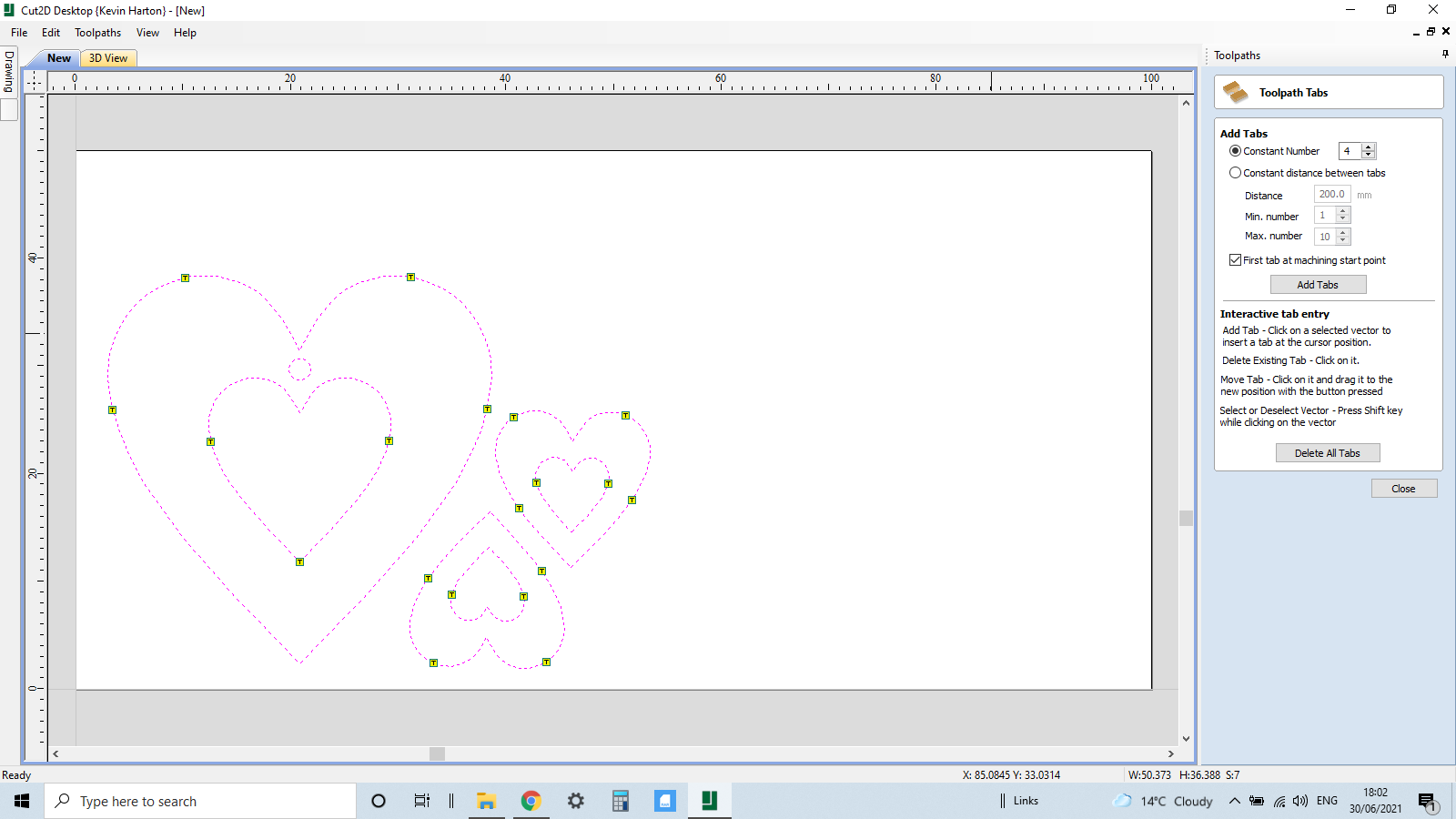Screen dimensions: 1456x819
Task: Click the W:50.373 status bar value
Action: coord(1149,775)
